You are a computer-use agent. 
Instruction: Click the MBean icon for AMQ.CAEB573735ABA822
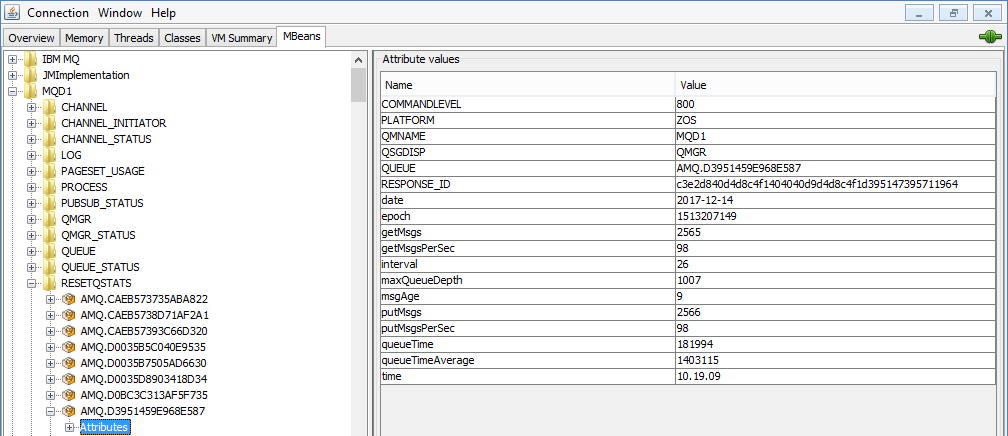tap(69, 299)
